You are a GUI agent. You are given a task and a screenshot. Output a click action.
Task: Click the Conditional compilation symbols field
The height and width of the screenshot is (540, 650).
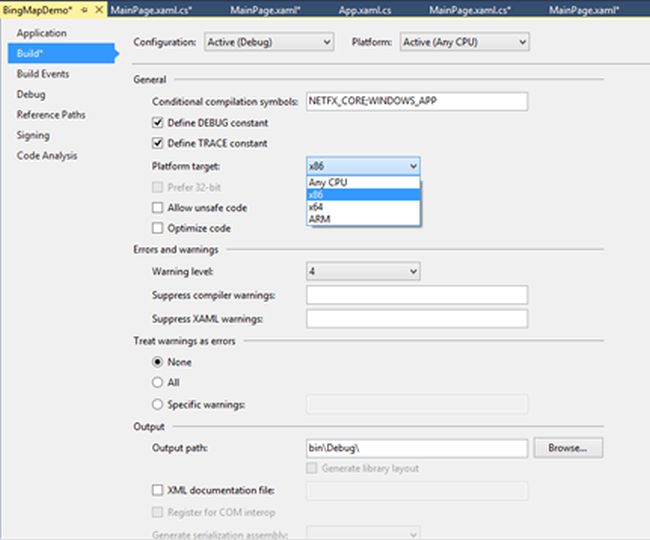tap(417, 102)
